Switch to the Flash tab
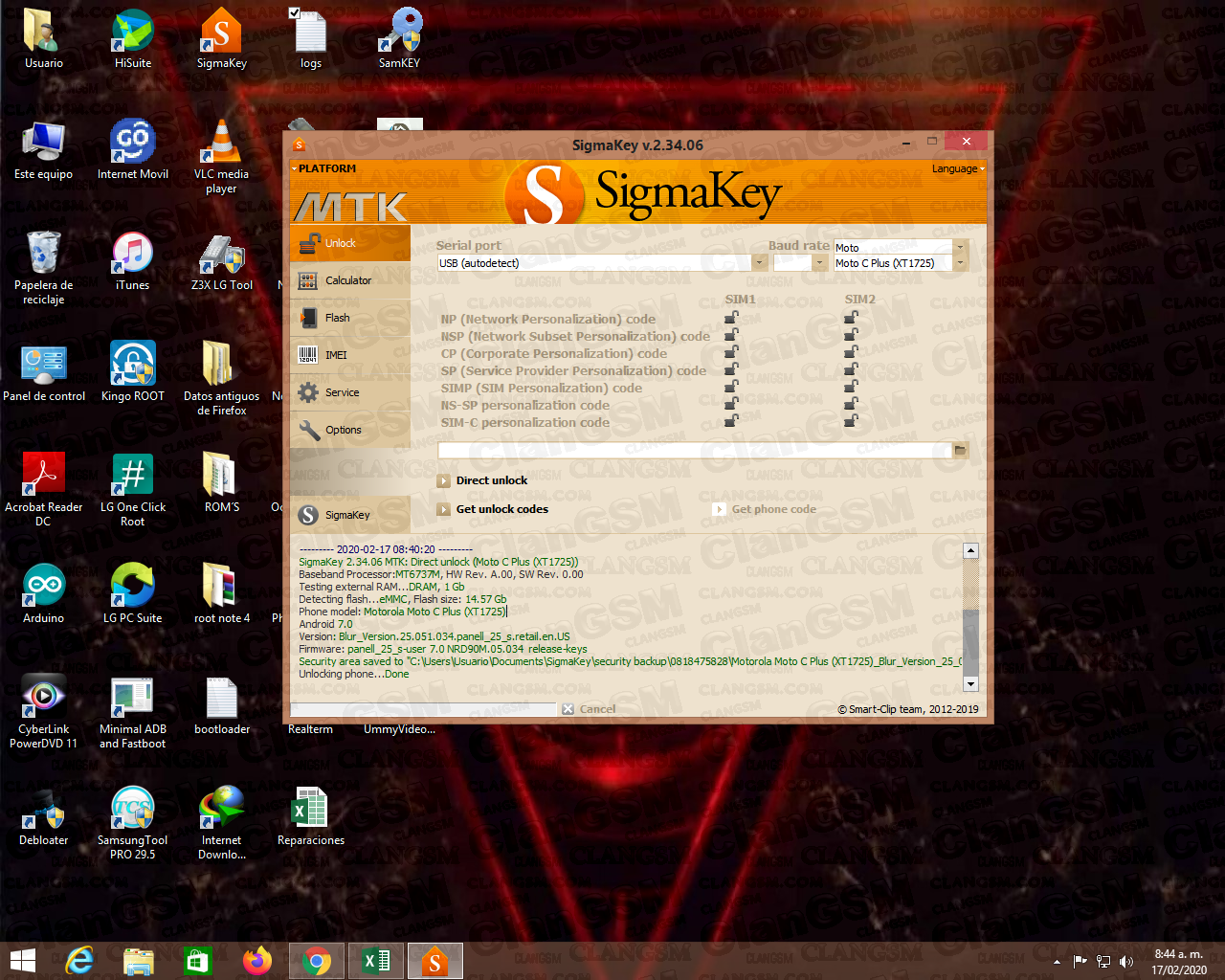 [350, 318]
